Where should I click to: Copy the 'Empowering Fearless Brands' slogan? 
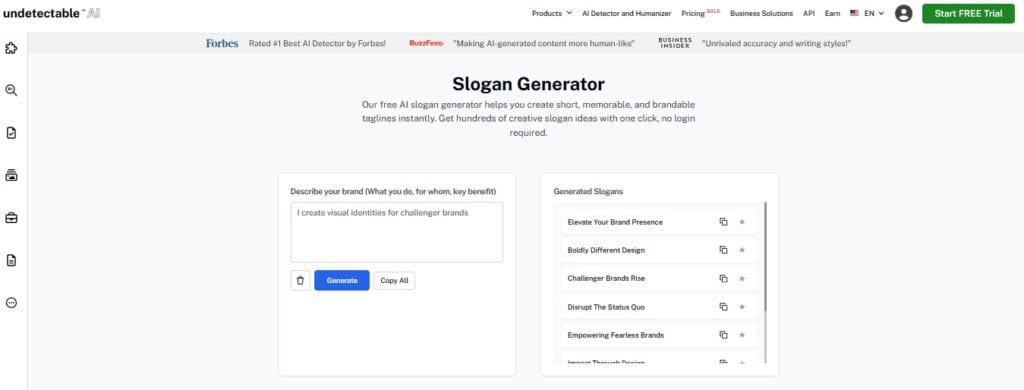point(723,334)
